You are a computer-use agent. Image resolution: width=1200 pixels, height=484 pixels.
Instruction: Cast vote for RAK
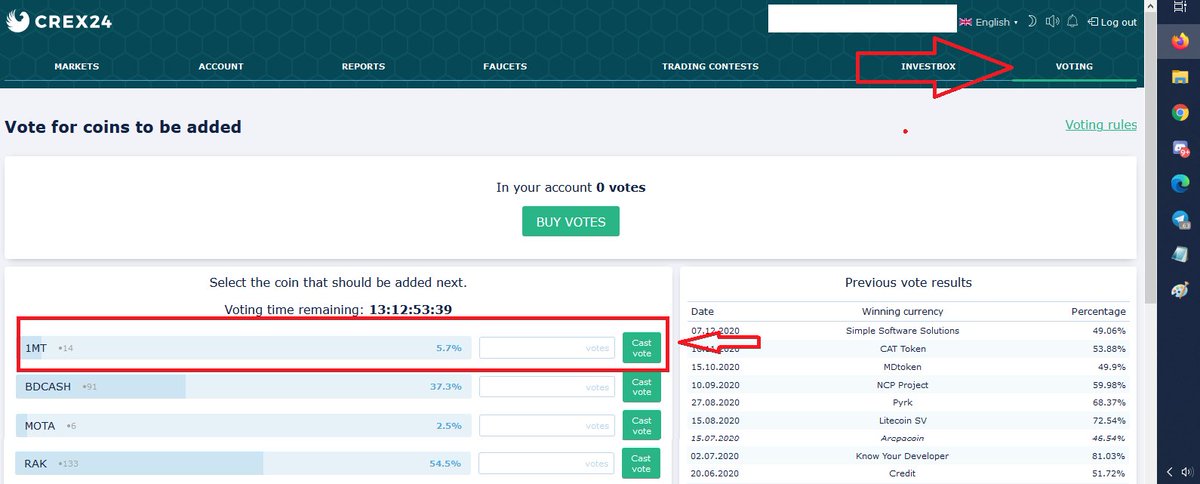click(x=641, y=464)
